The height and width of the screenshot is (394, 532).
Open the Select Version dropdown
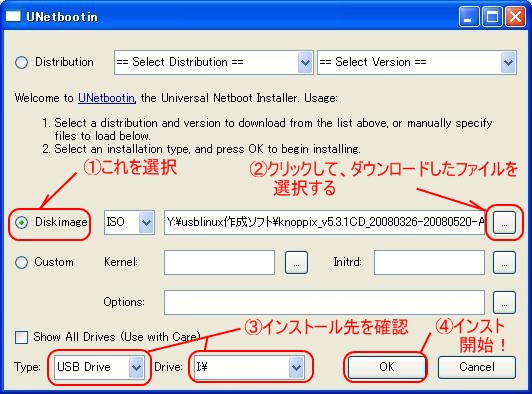417,62
